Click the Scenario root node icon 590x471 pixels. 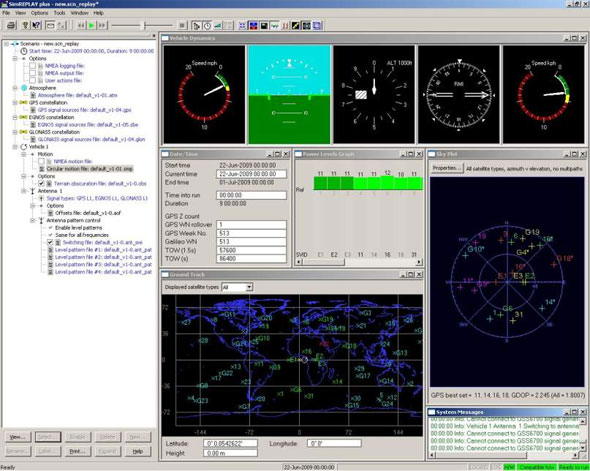(x=15, y=44)
